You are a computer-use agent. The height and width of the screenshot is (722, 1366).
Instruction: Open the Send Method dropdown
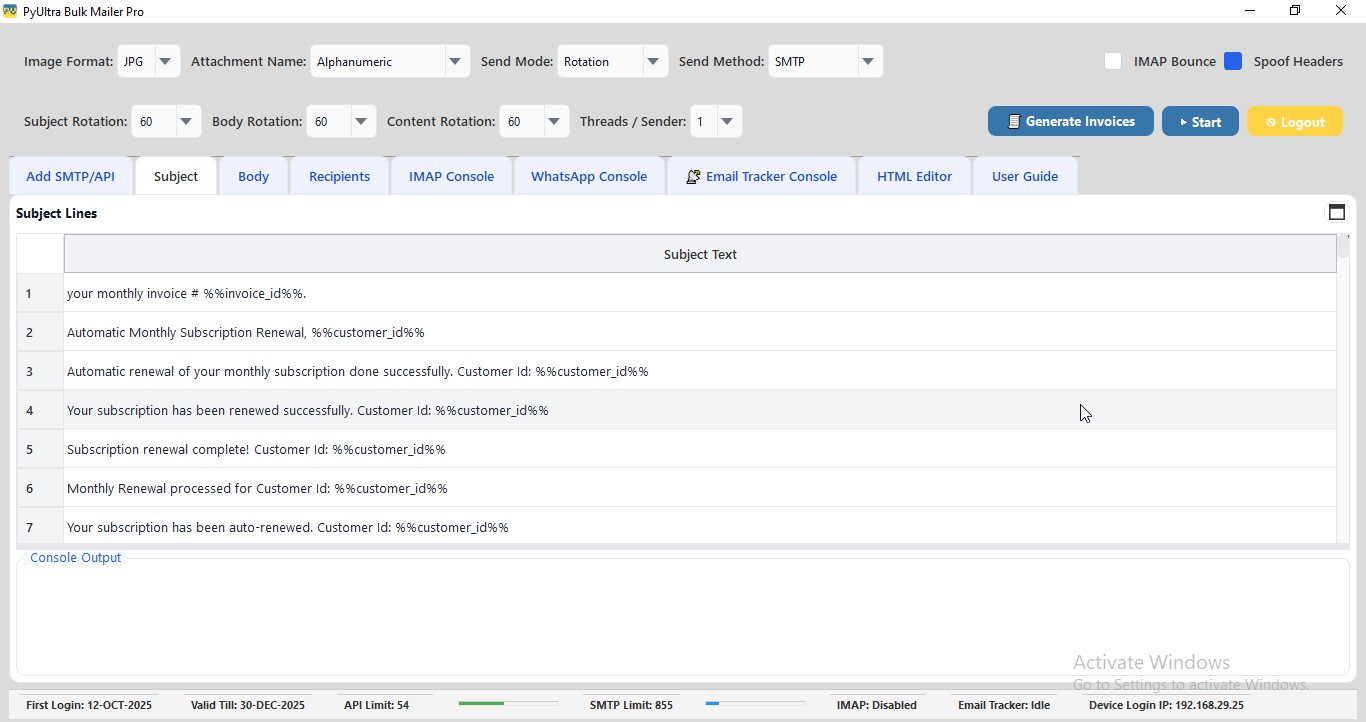tap(868, 61)
